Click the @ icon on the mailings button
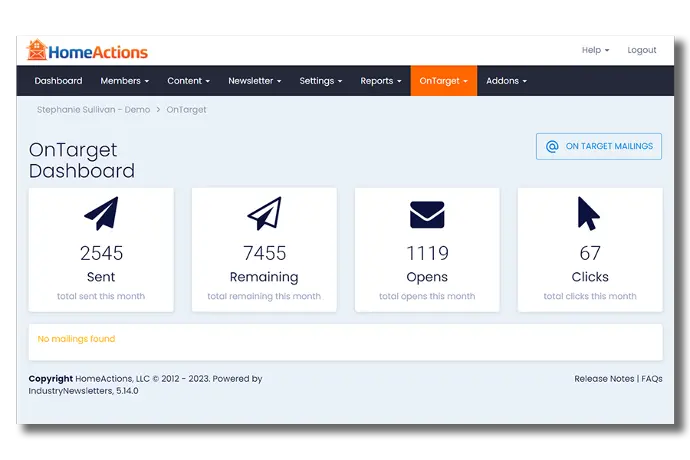 552,146
